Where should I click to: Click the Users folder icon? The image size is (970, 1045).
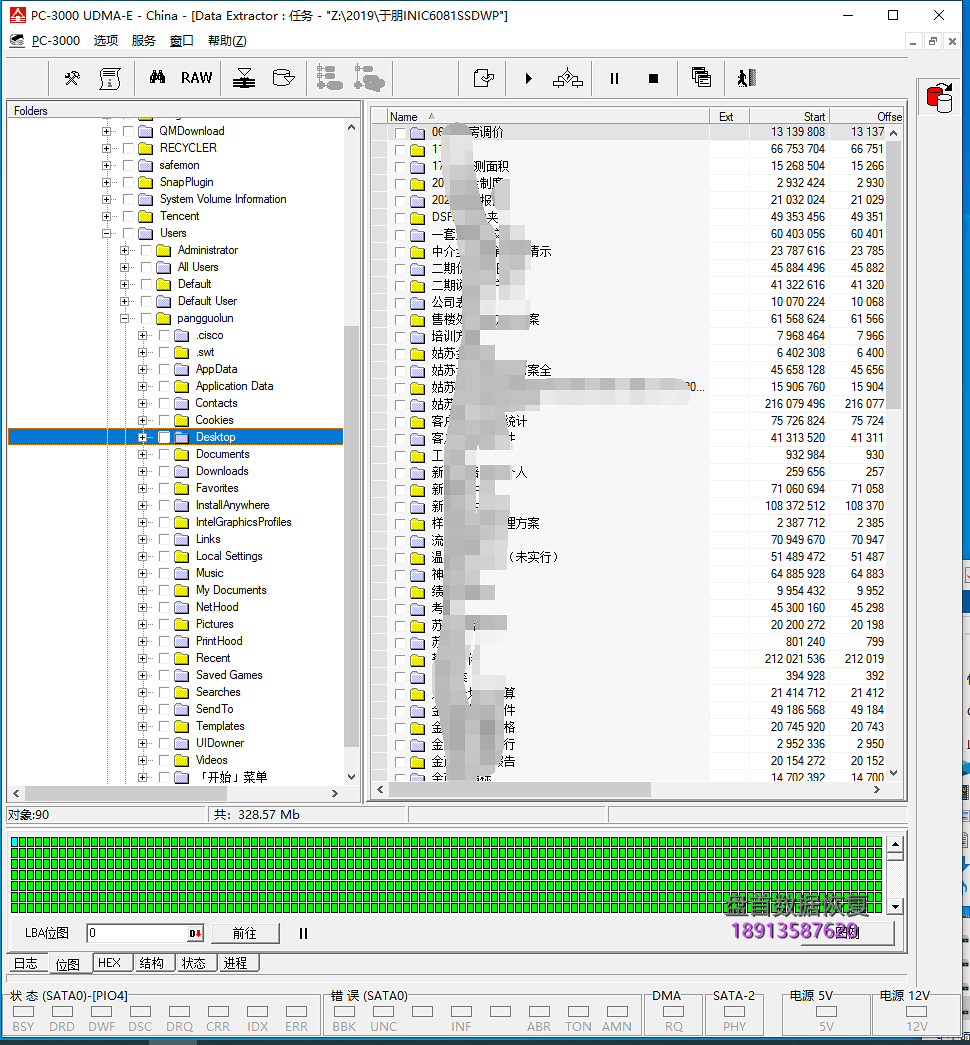click(x=145, y=233)
